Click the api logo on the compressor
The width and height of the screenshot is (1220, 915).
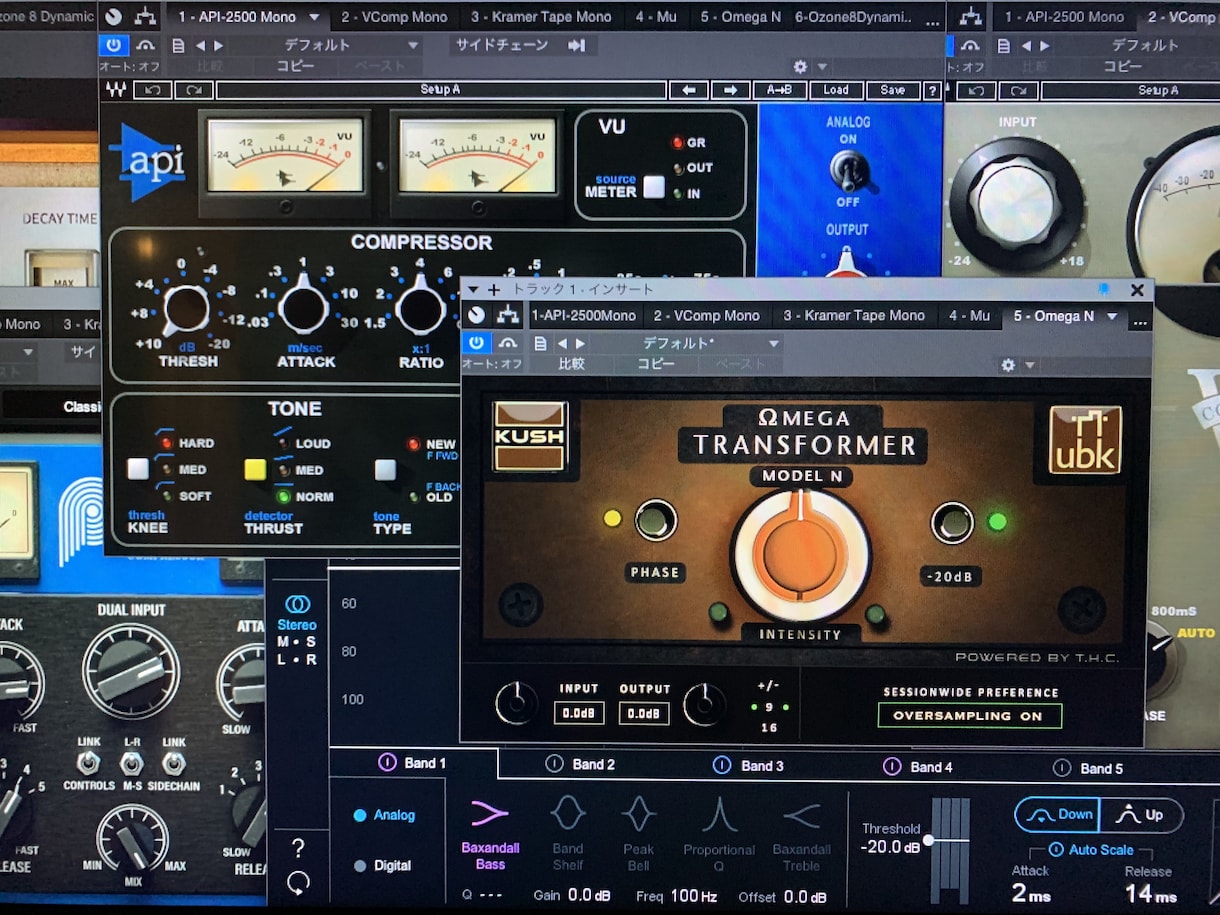click(x=148, y=162)
